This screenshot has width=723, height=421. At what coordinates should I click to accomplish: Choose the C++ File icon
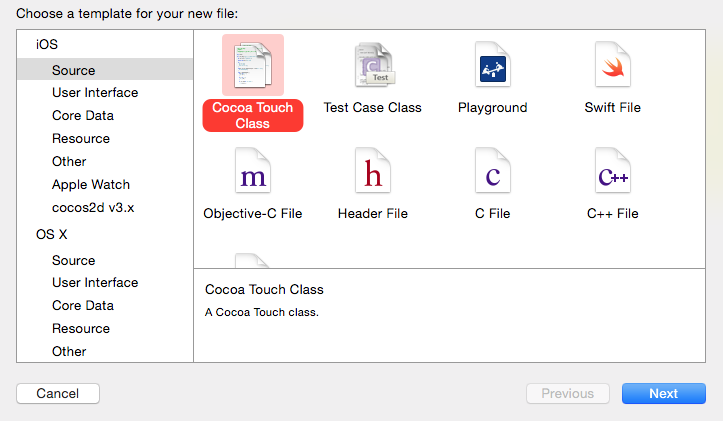[x=613, y=171]
